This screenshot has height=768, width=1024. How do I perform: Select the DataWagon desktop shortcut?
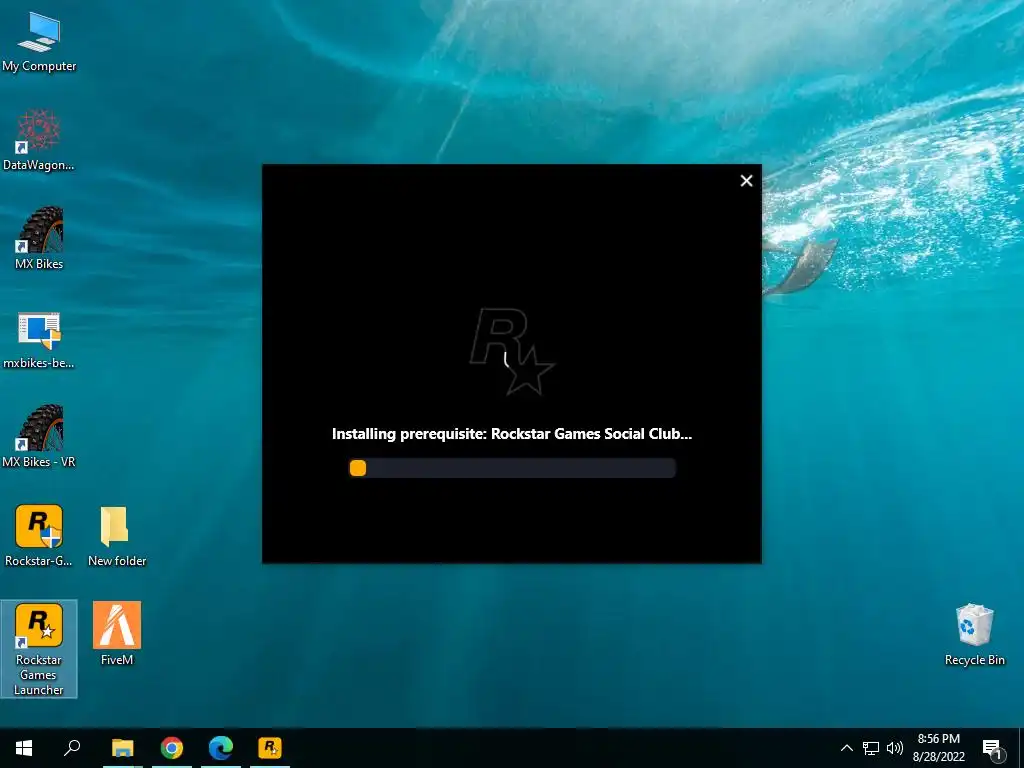coord(39,140)
